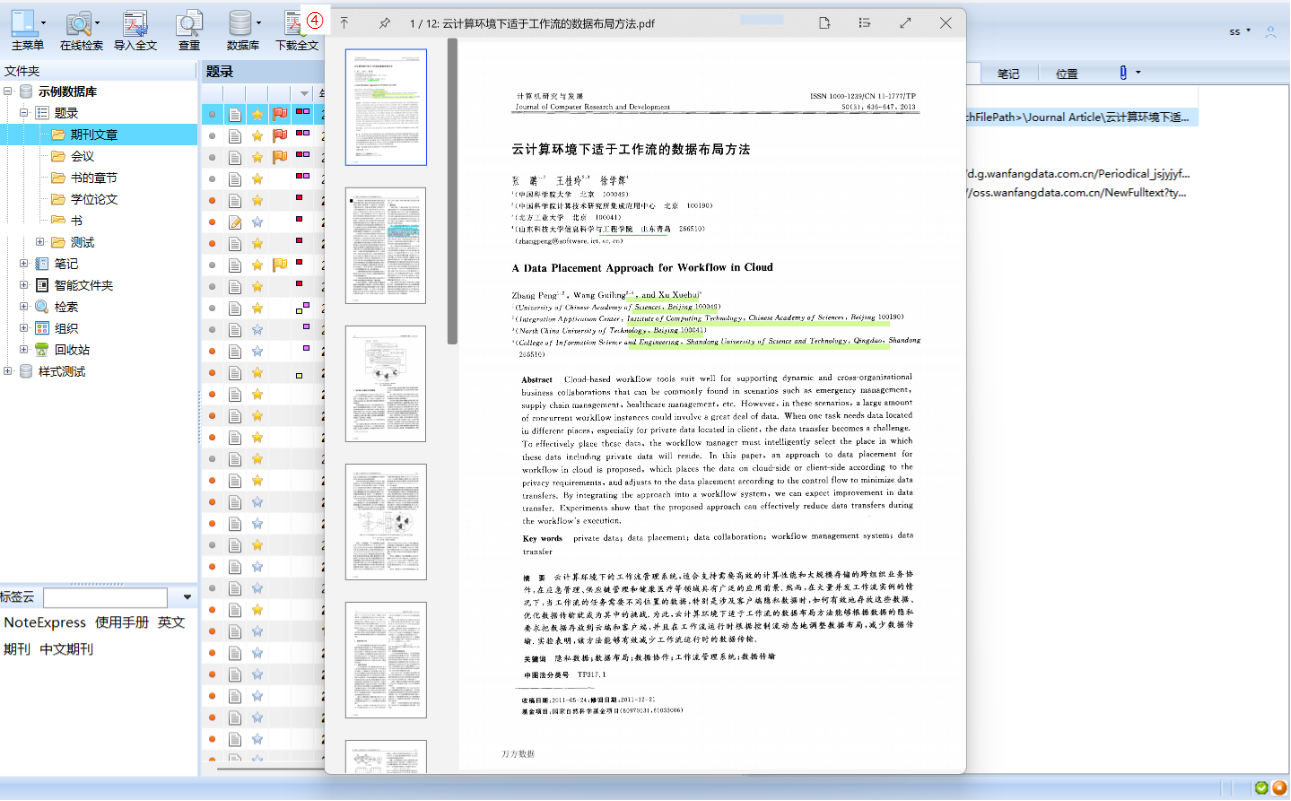Expand the 智能文件夹 tree node
Screen dimensions: 1291x801
coord(24,285)
